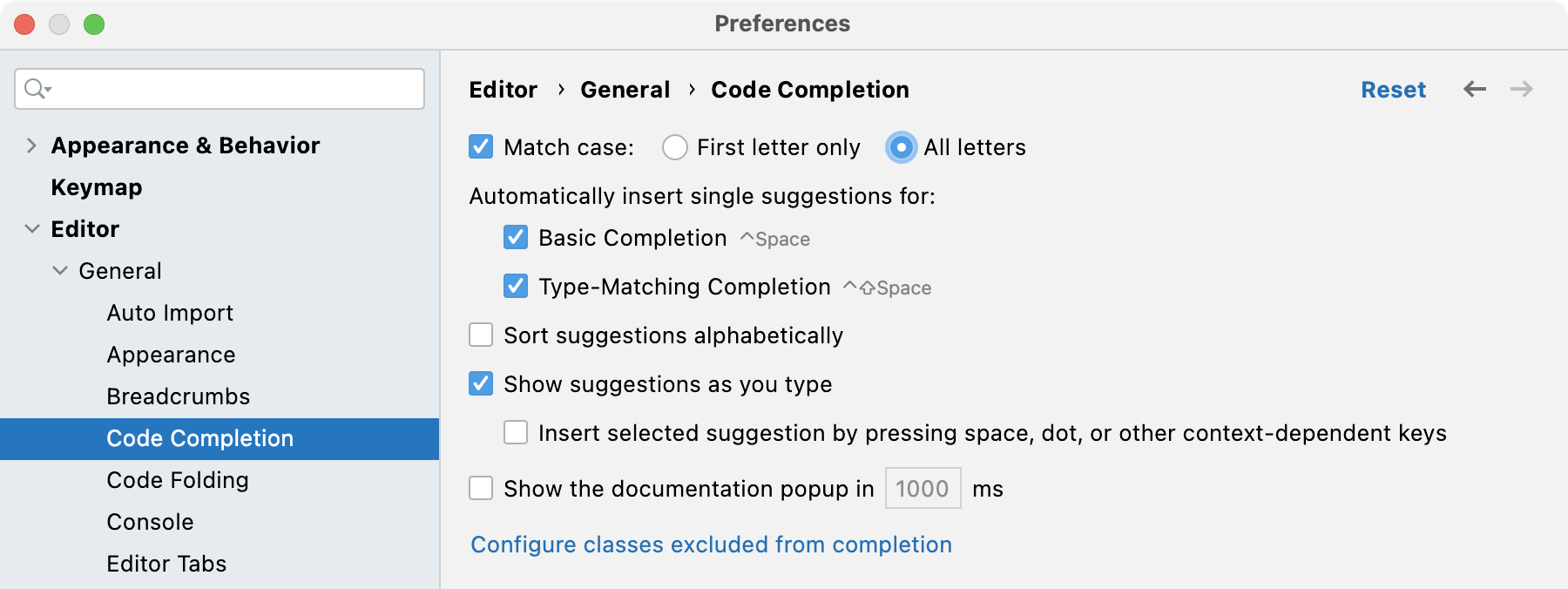Click the yellow minimize window button
The height and width of the screenshot is (589, 1568).
(59, 24)
